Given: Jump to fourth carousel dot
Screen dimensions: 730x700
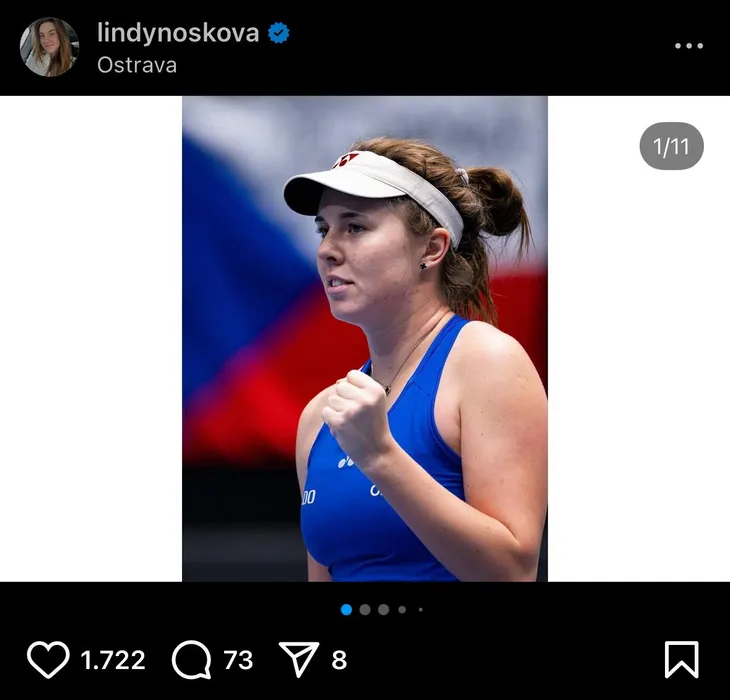Looking at the screenshot, I should [402, 610].
